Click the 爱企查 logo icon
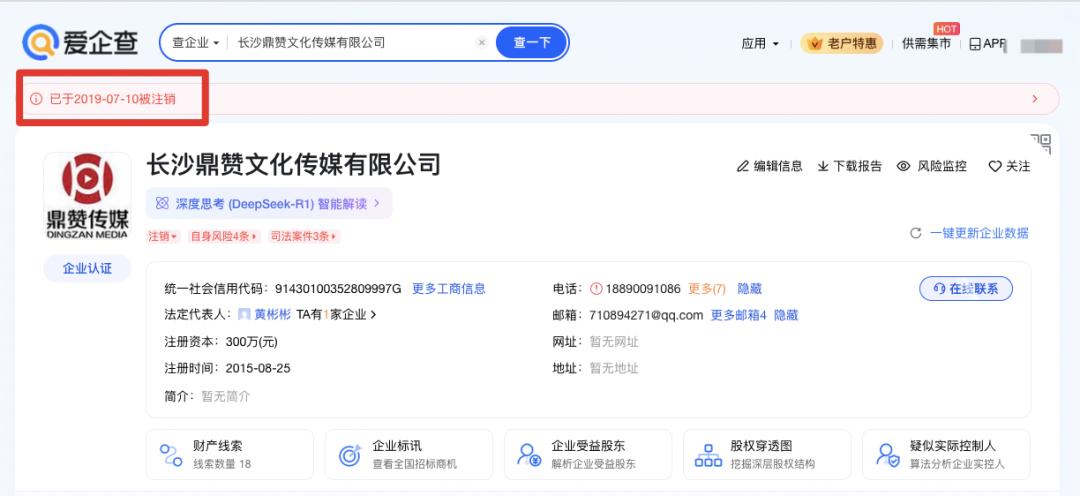Screen dimensions: 1080x496 click(x=40, y=43)
